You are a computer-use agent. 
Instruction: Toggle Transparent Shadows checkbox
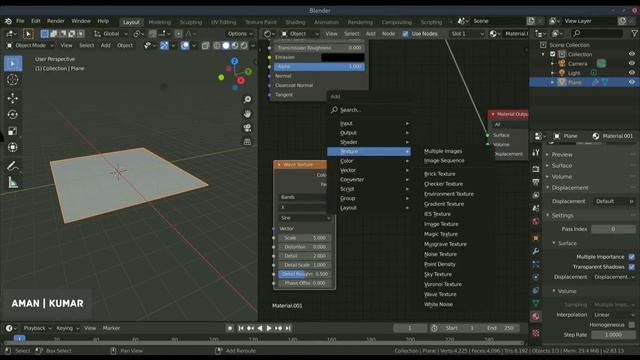coord(632,267)
